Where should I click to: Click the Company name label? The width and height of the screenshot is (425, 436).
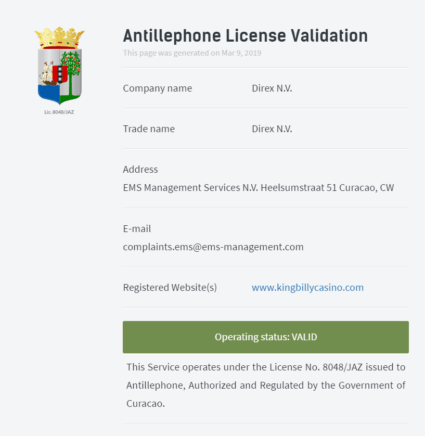click(157, 88)
